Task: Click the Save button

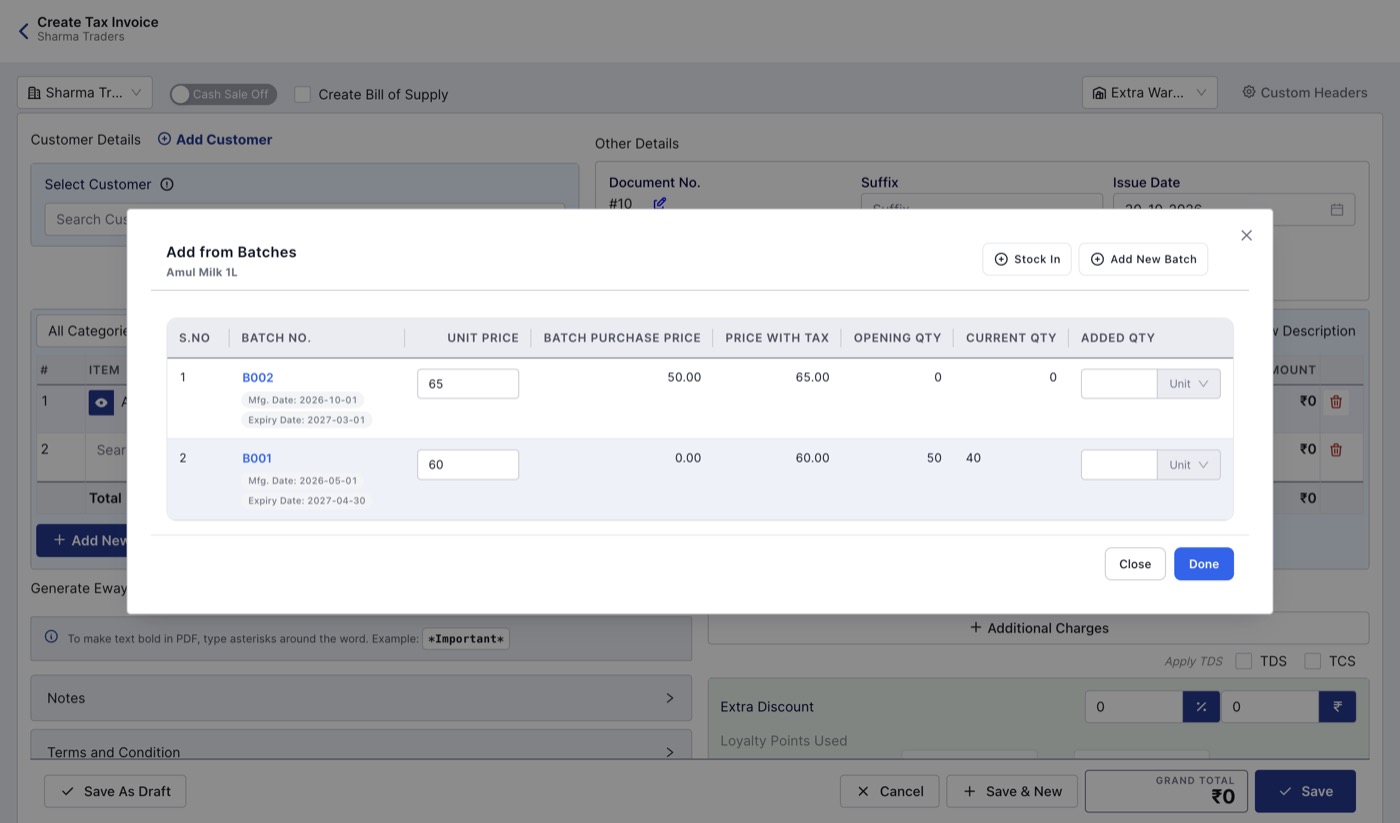Action: pyautogui.click(x=1305, y=791)
